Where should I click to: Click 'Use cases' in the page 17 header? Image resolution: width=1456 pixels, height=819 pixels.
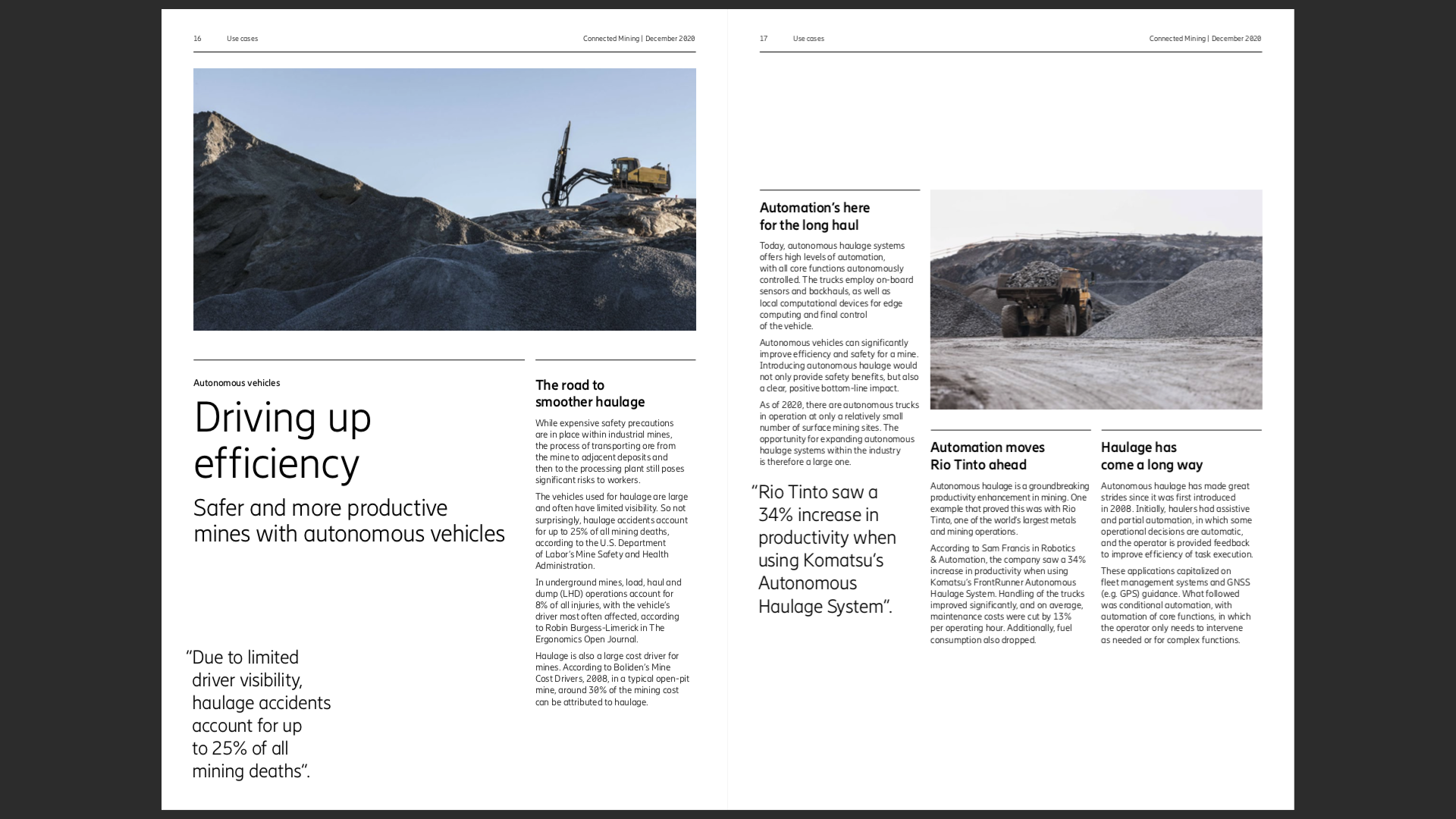pos(808,39)
